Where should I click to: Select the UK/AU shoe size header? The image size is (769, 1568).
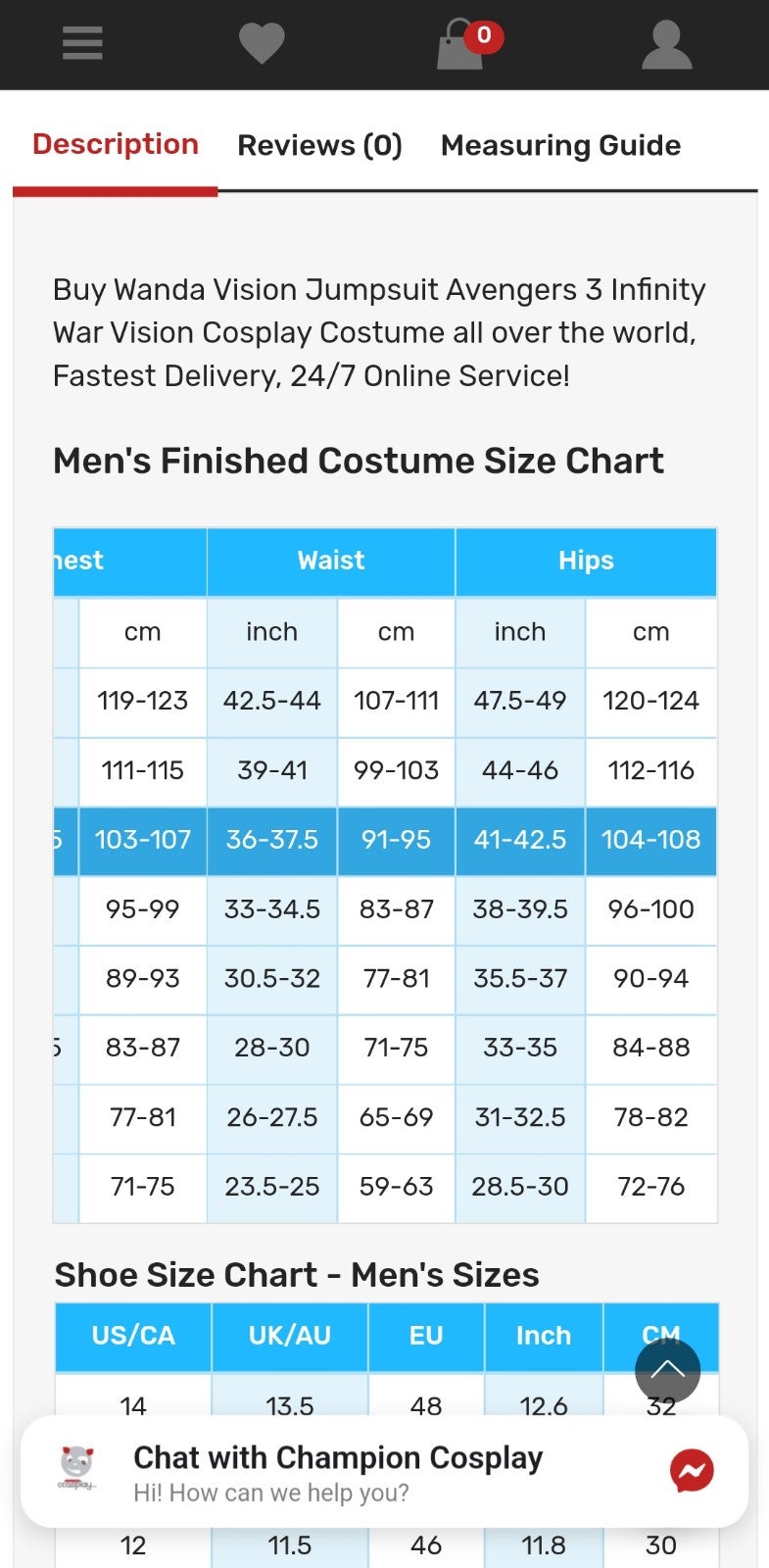tap(290, 1337)
